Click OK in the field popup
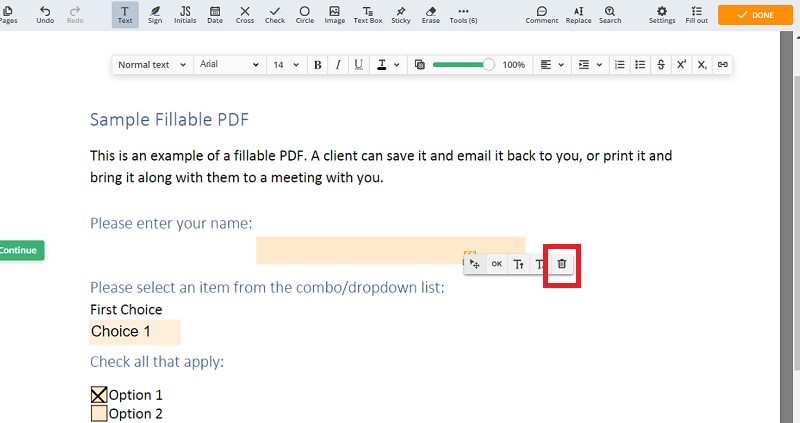This screenshot has width=800, height=423. (x=496, y=264)
